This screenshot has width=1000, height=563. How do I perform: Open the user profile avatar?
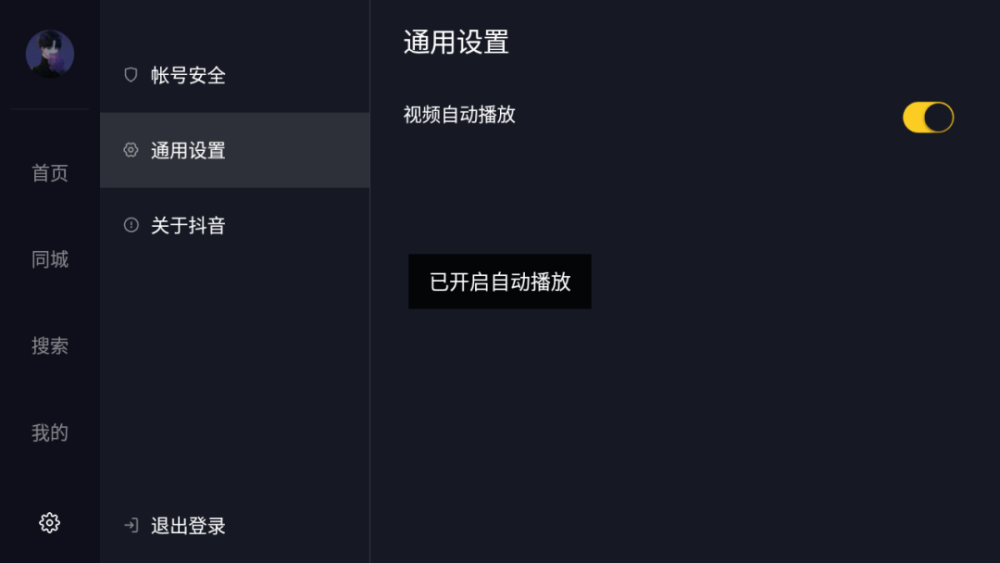pos(50,54)
